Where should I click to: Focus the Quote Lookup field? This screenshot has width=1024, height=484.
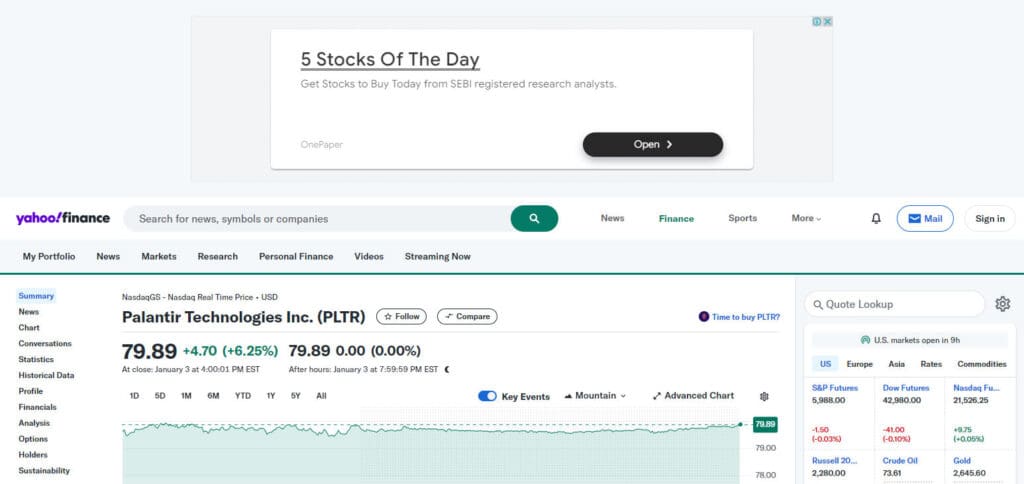tap(894, 304)
